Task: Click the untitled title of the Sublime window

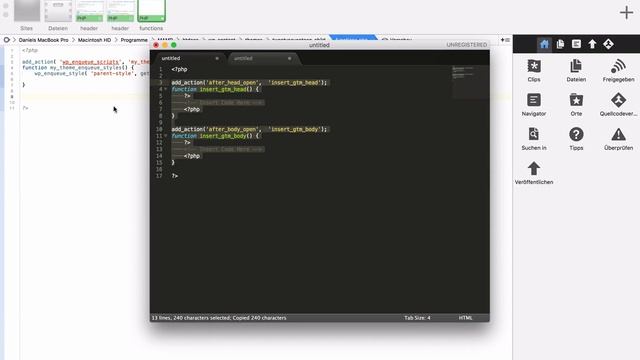Action: tap(319, 45)
